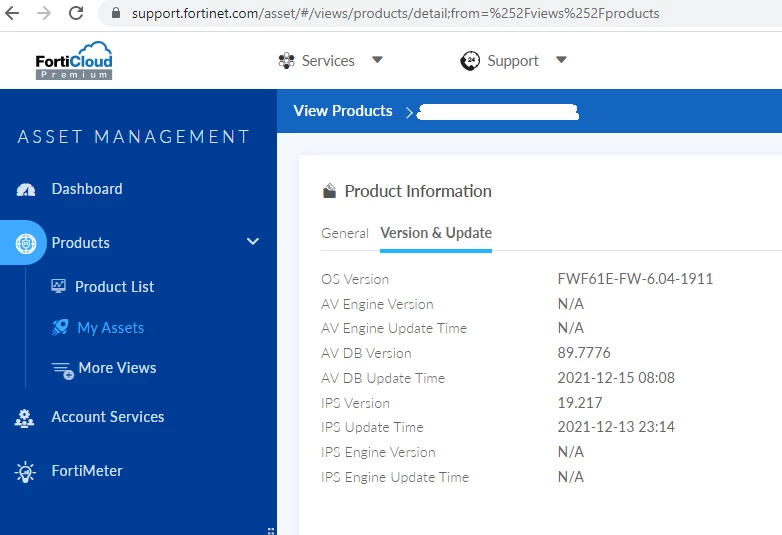Click the Products globe icon
The width and height of the screenshot is (782, 535).
pyautogui.click(x=26, y=243)
